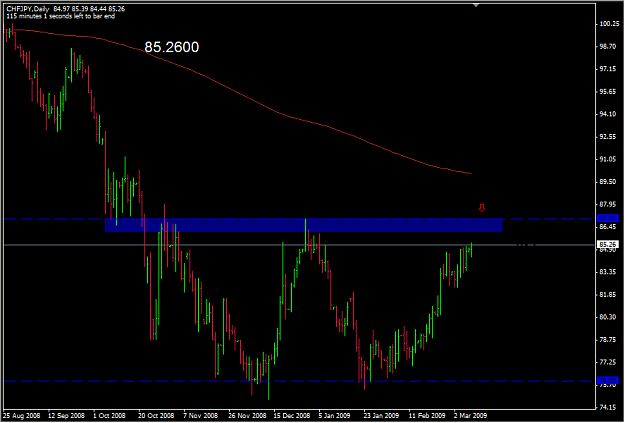The height and width of the screenshot is (423, 625).
Task: Click the 7 Nov 2008 date label
Action: (x=200, y=416)
